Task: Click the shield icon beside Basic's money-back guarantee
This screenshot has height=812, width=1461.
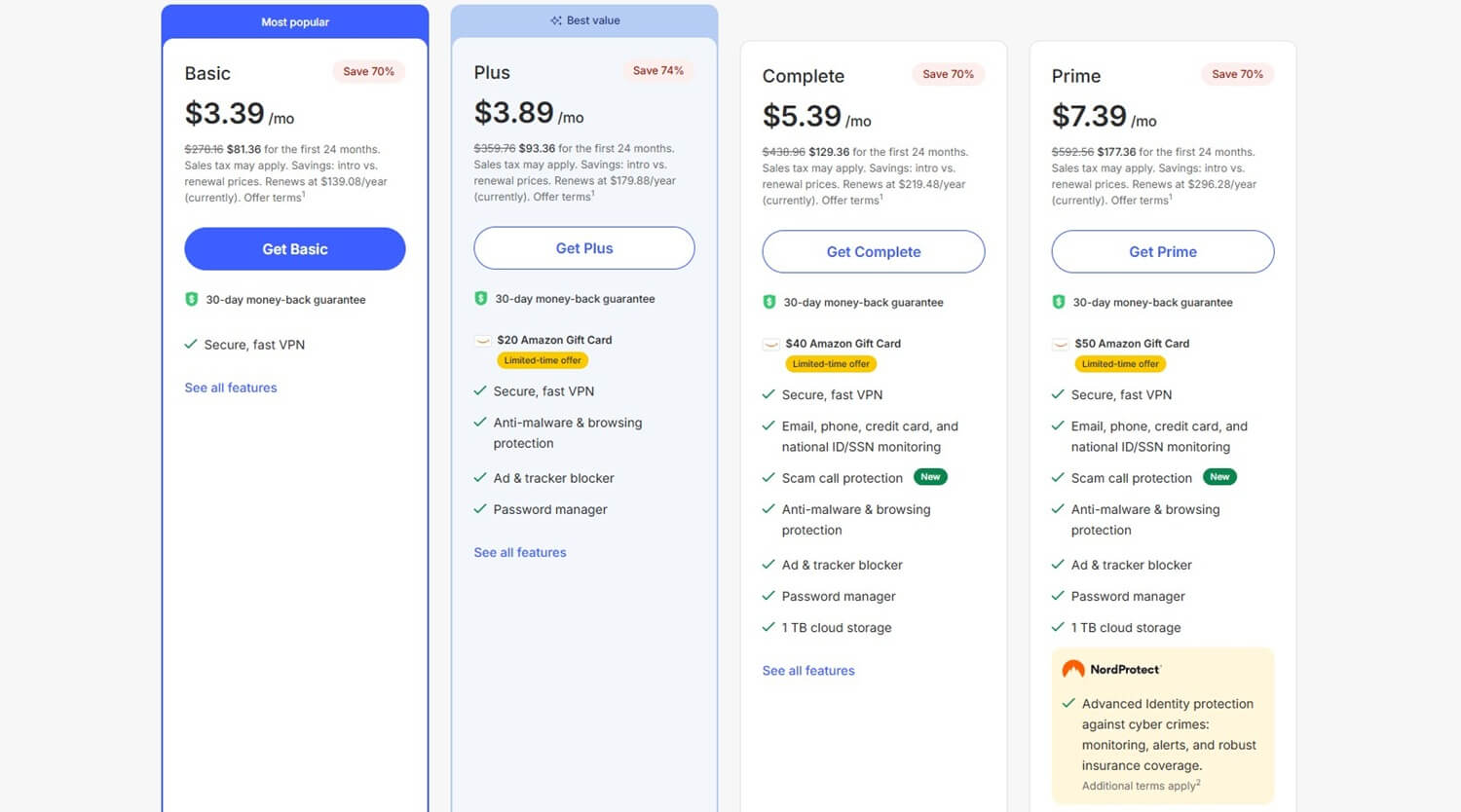Action: (x=191, y=299)
